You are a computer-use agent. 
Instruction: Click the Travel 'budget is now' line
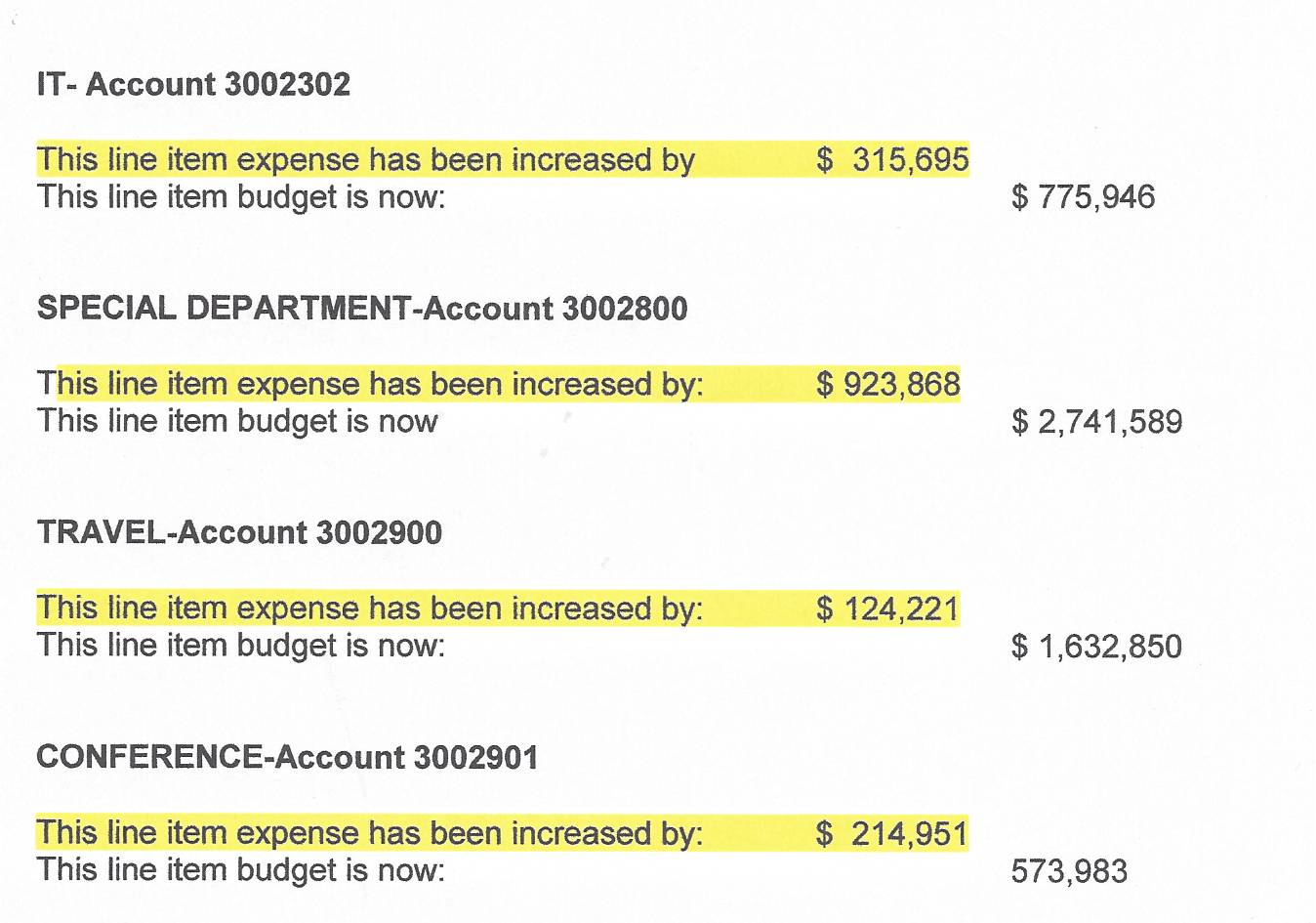pos(241,646)
